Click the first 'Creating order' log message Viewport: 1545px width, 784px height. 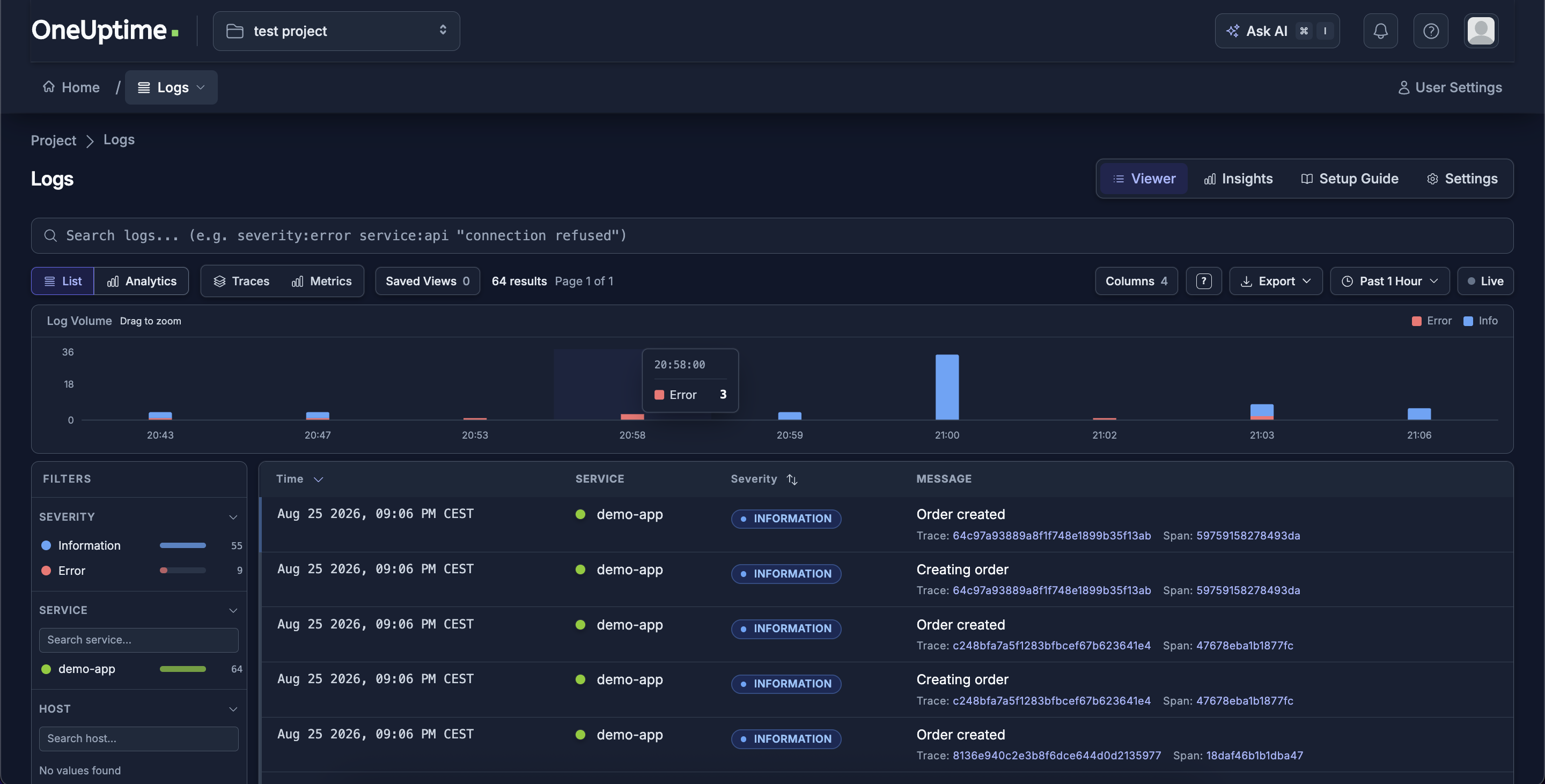pyautogui.click(x=962, y=569)
